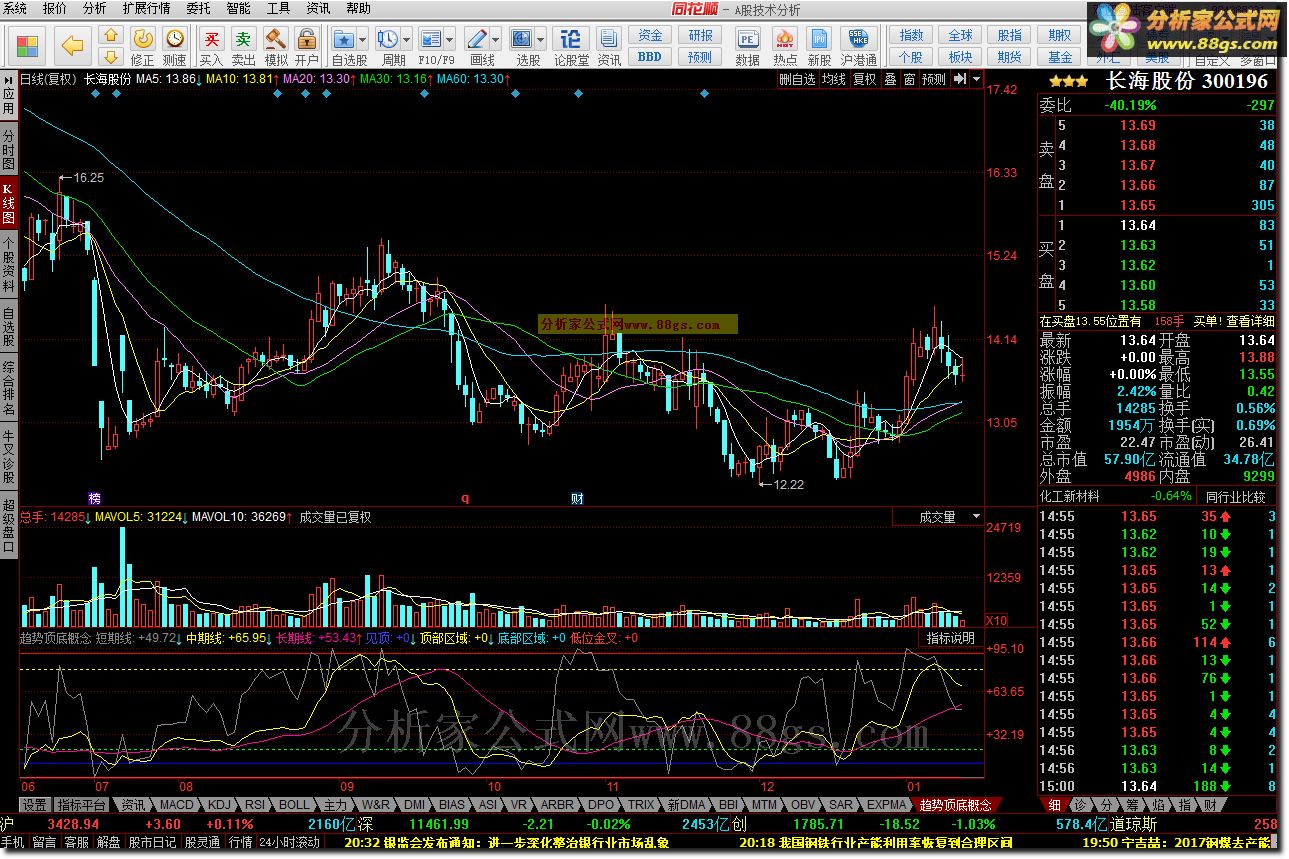Click the 周期 period icon
Screen dimensions: 1289x859
pyautogui.click(x=387, y=40)
